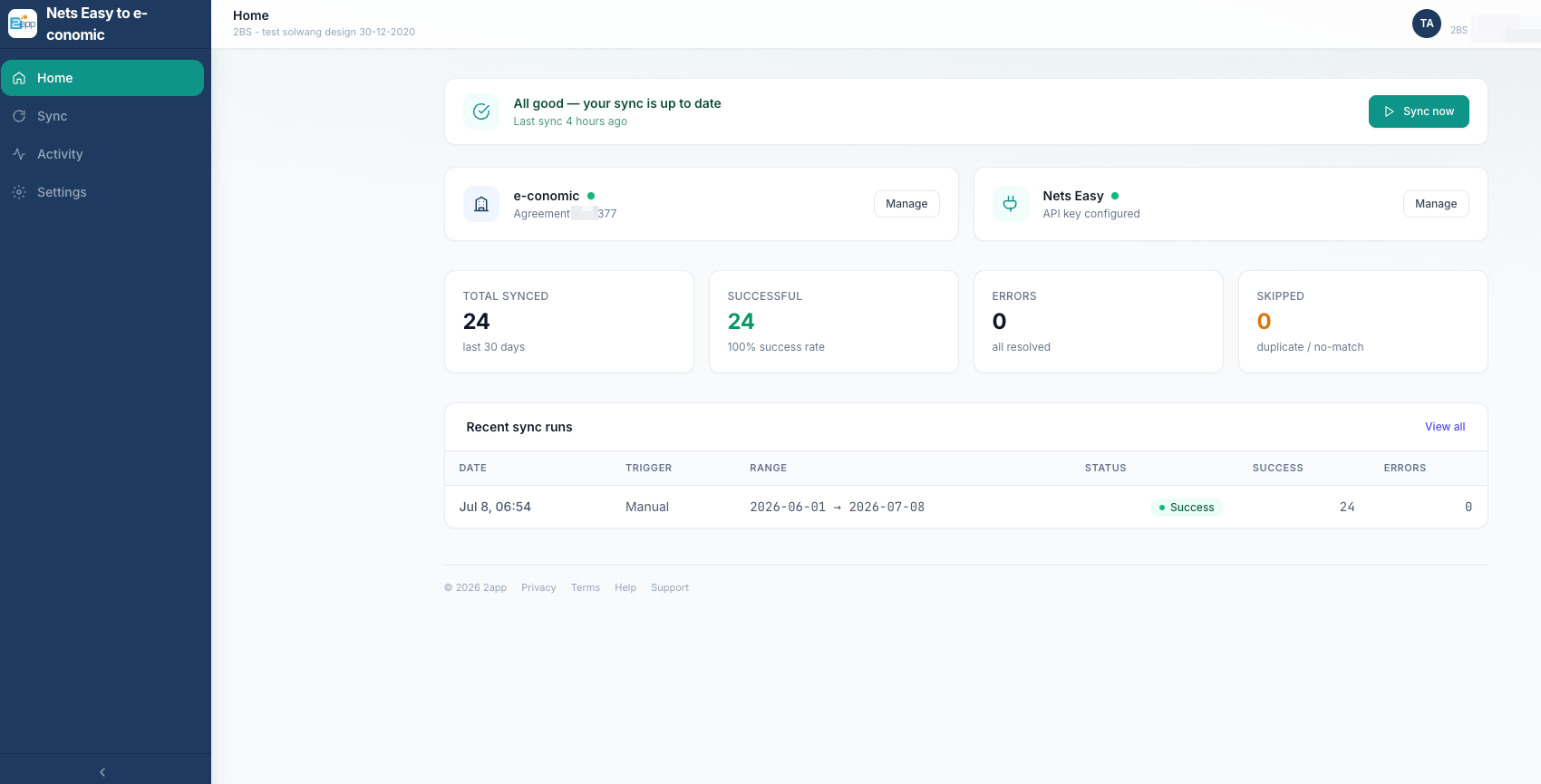The height and width of the screenshot is (784, 1541).
Task: Click the Errors stats card
Action: coord(1099,322)
